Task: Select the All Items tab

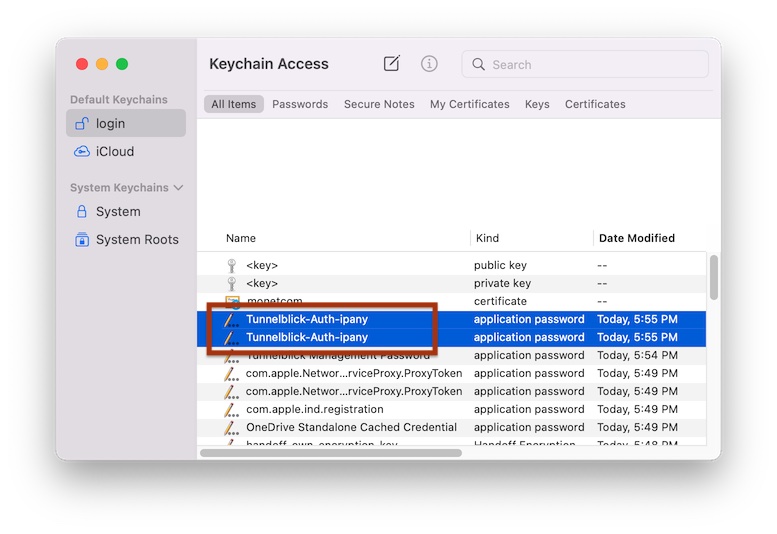Action: [x=233, y=104]
